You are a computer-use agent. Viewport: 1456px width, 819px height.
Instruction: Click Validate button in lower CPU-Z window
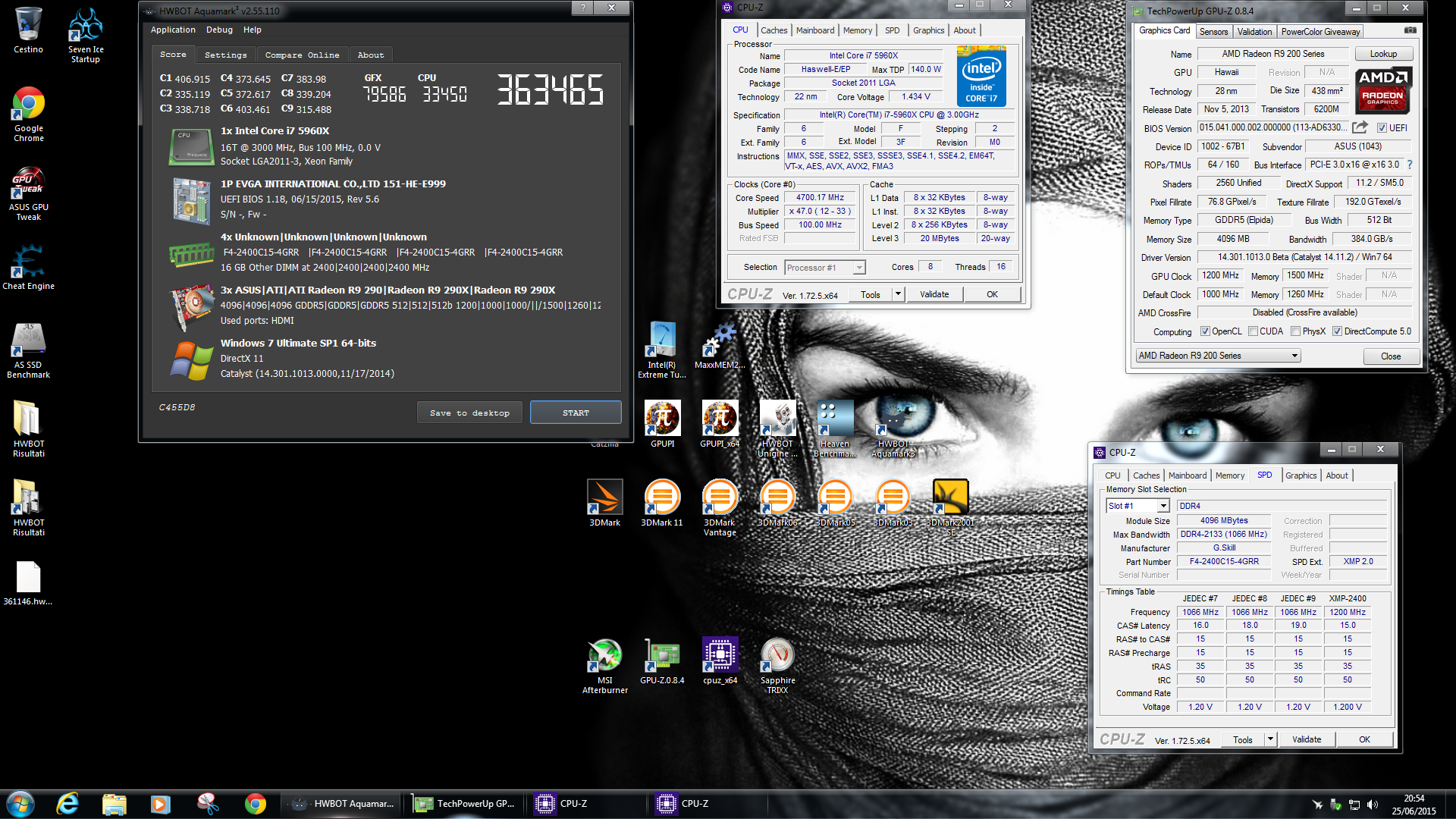[1307, 739]
